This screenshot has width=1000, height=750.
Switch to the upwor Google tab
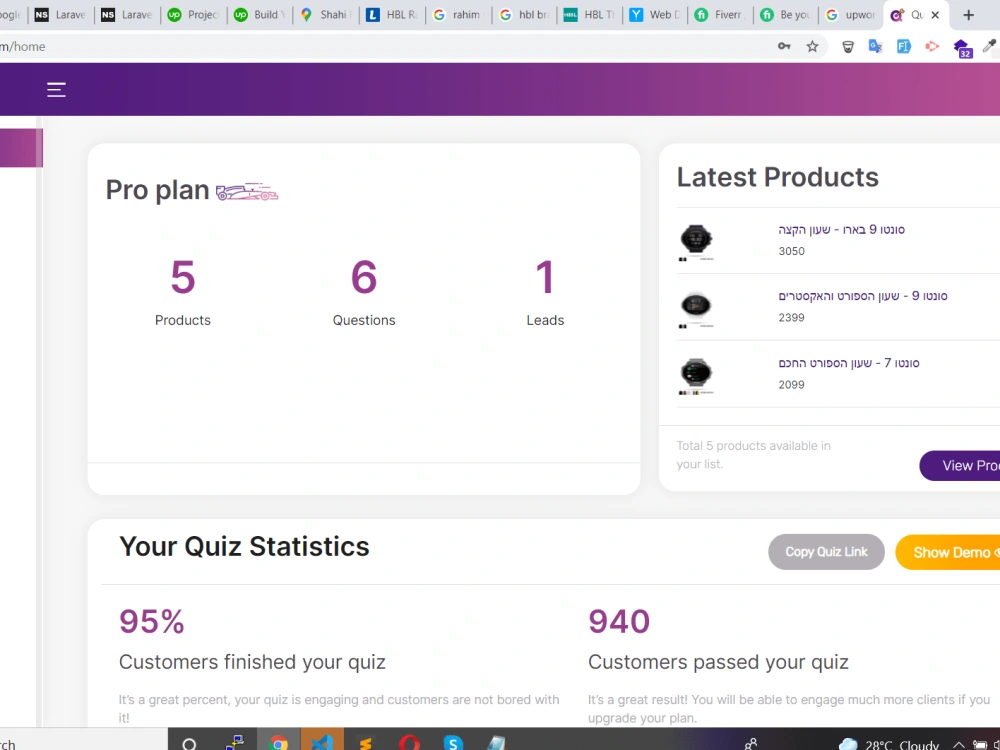(x=853, y=15)
